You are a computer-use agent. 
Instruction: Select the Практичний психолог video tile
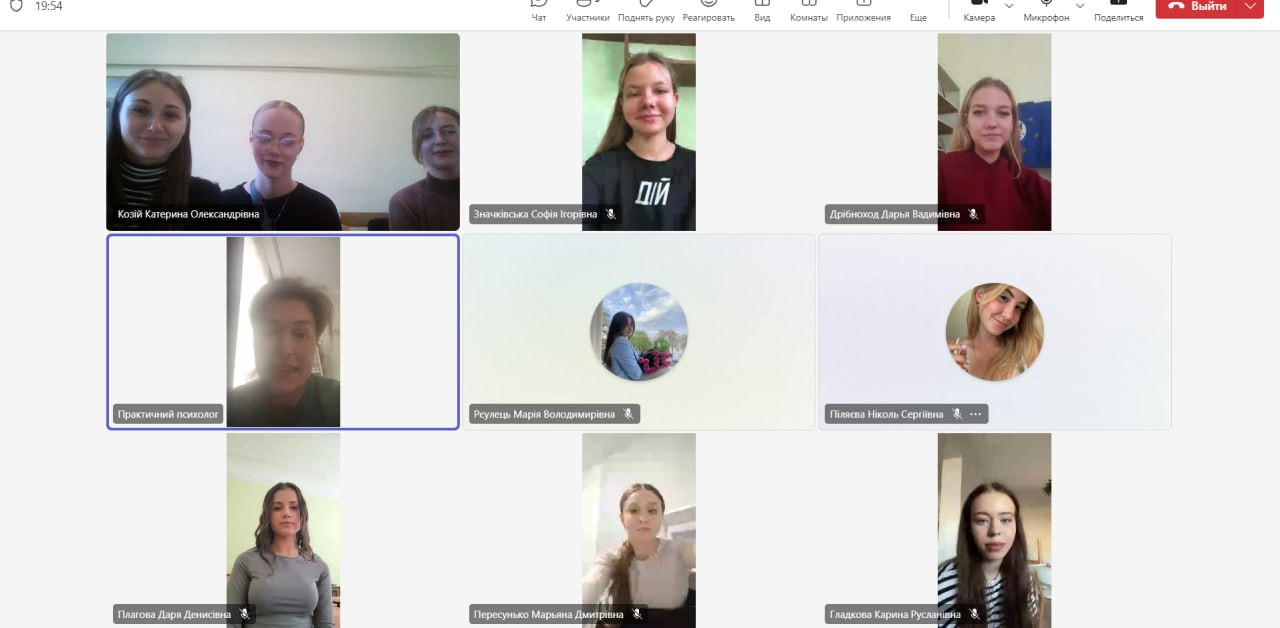click(x=283, y=332)
